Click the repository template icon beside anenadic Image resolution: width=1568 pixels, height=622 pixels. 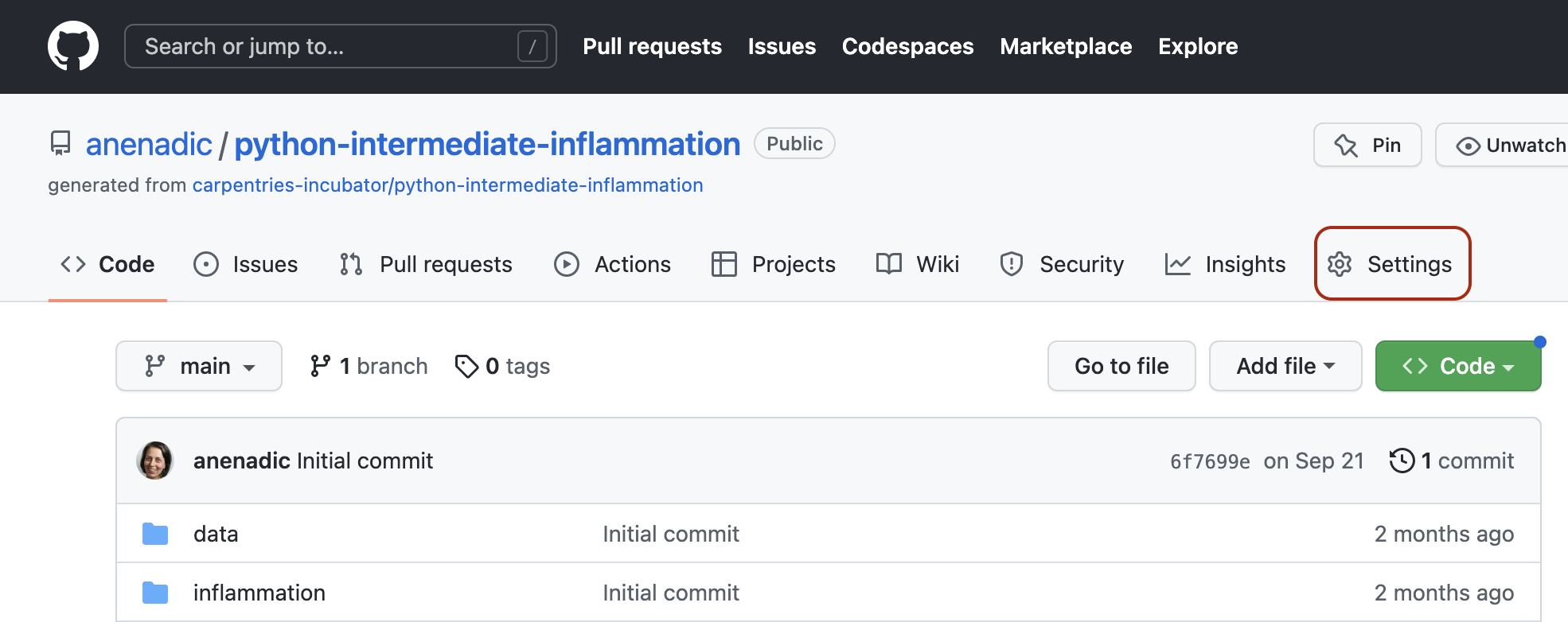point(60,144)
